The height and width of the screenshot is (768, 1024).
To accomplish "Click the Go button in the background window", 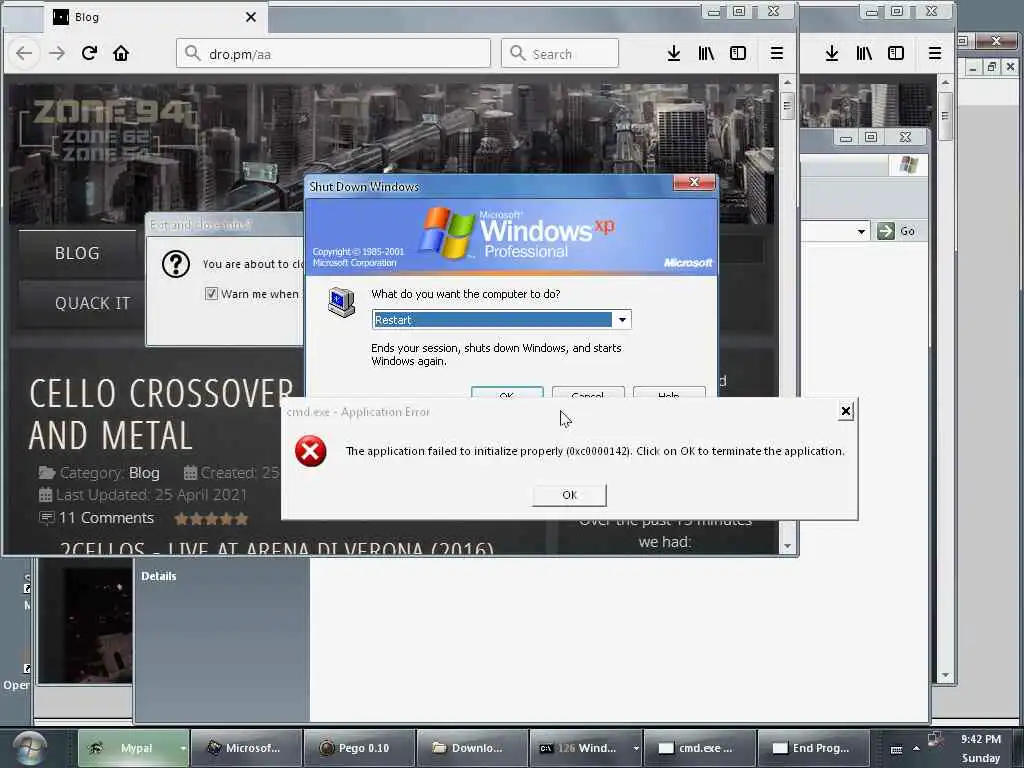I will [x=896, y=231].
